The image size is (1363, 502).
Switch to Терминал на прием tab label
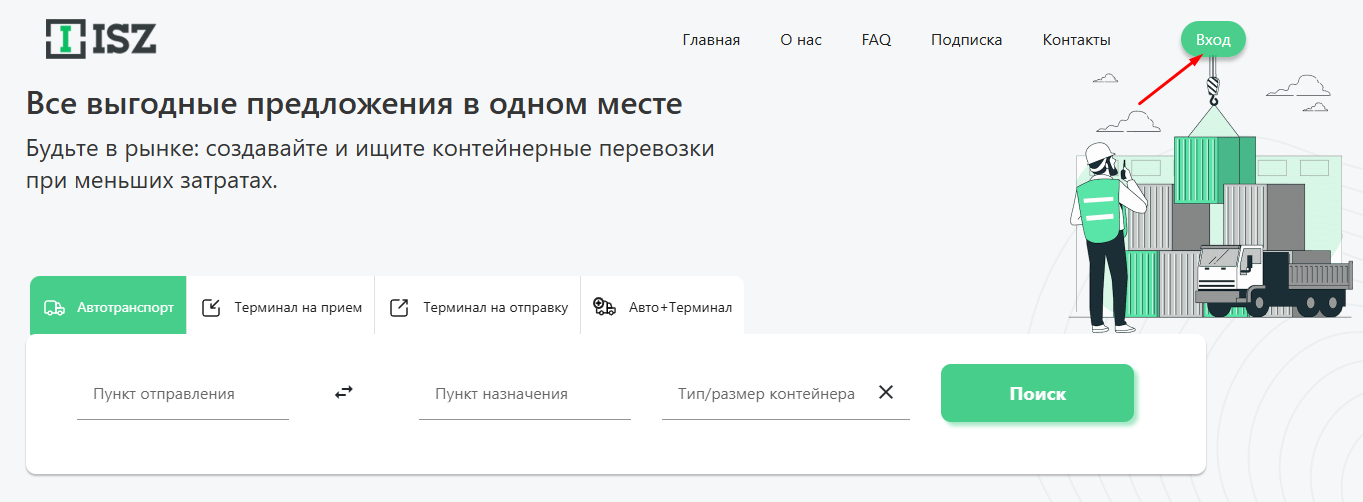(298, 307)
